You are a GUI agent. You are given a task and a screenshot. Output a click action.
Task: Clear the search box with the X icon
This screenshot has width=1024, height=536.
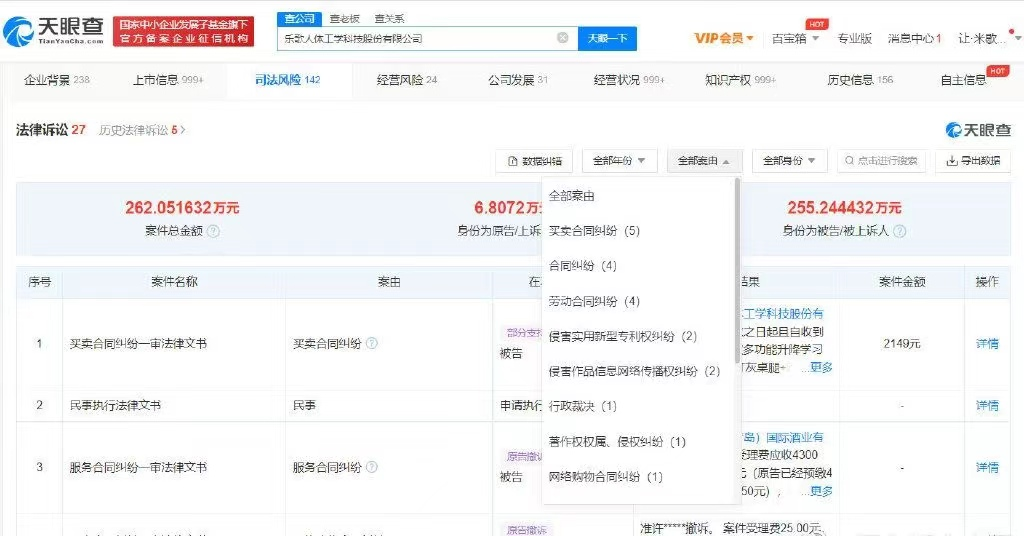pos(562,38)
